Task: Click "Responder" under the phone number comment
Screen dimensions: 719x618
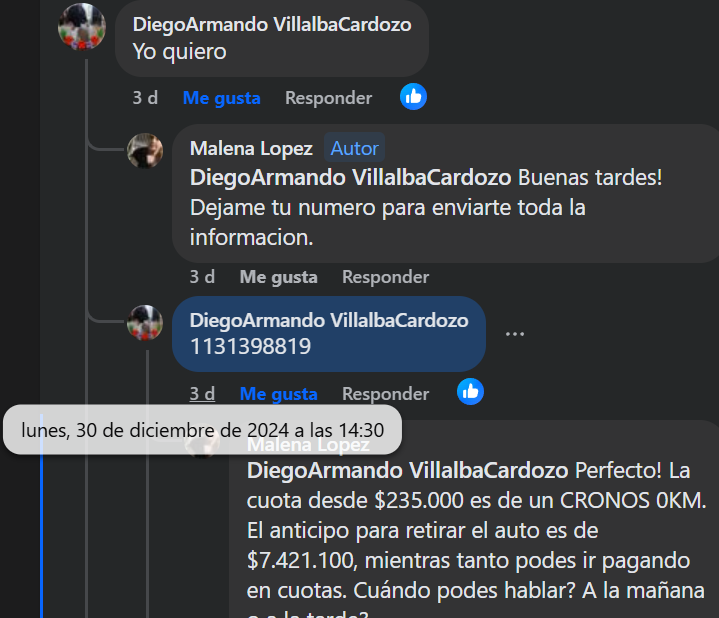Action: (x=386, y=394)
